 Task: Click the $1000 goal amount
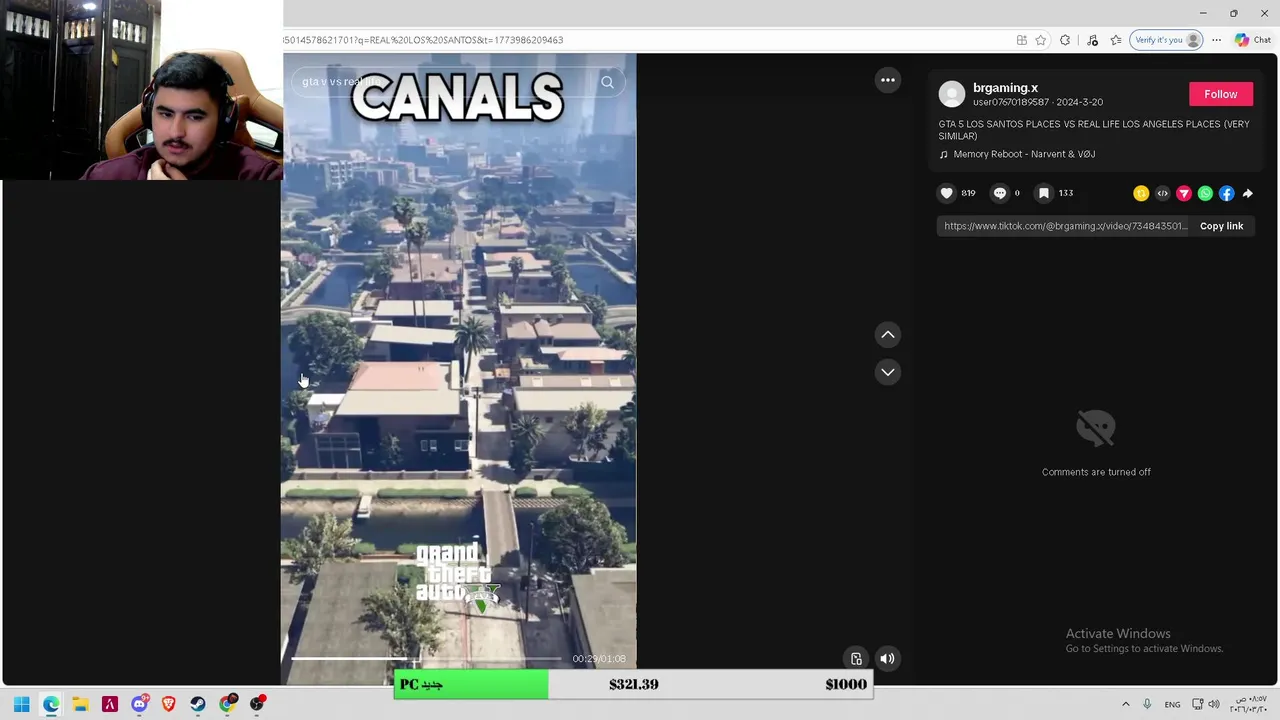pos(846,685)
